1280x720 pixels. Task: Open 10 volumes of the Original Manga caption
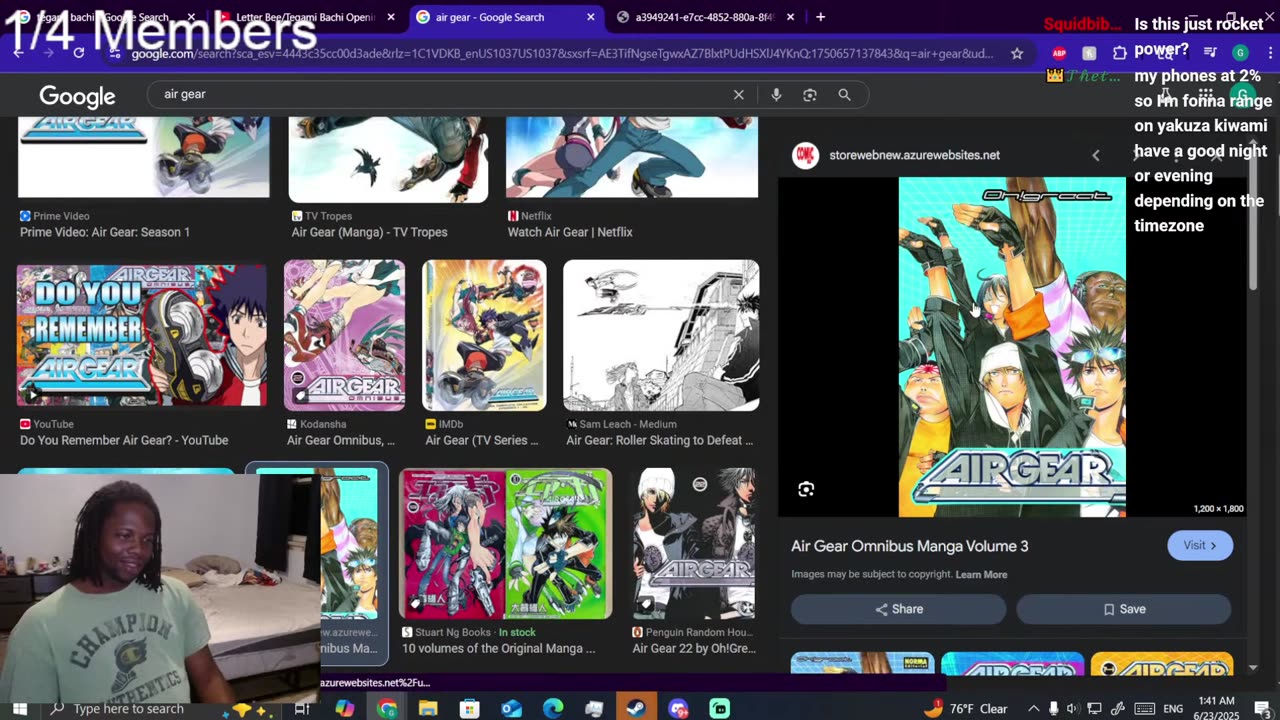point(498,648)
